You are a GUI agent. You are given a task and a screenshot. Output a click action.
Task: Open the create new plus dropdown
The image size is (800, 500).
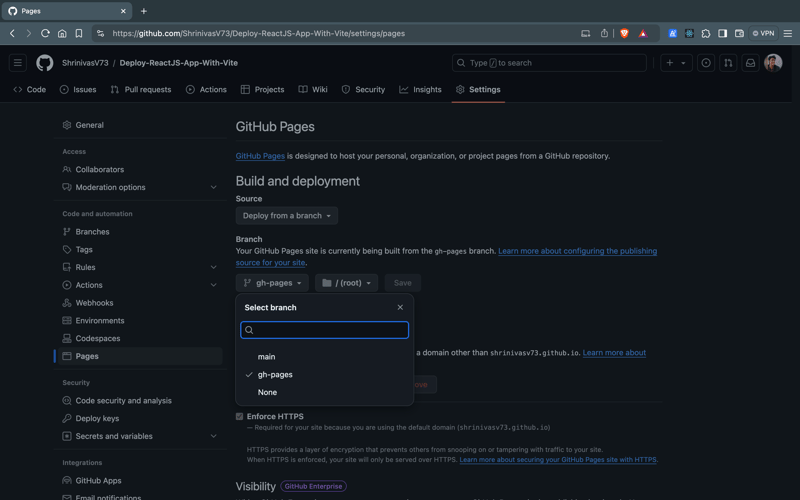point(676,63)
